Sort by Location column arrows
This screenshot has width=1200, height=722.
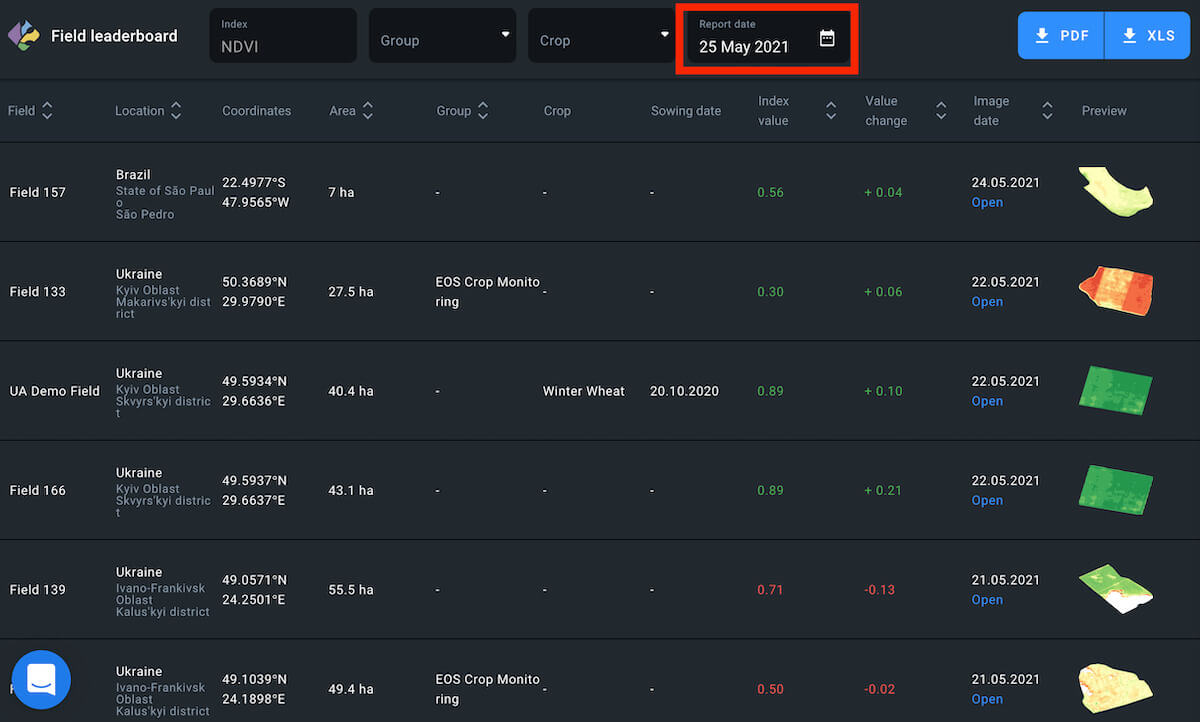176,111
